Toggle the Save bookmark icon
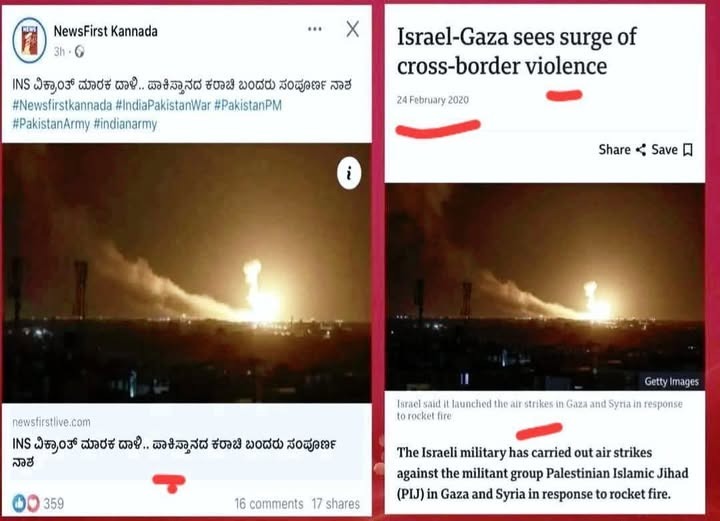Viewport: 720px width, 521px height. 688,150
